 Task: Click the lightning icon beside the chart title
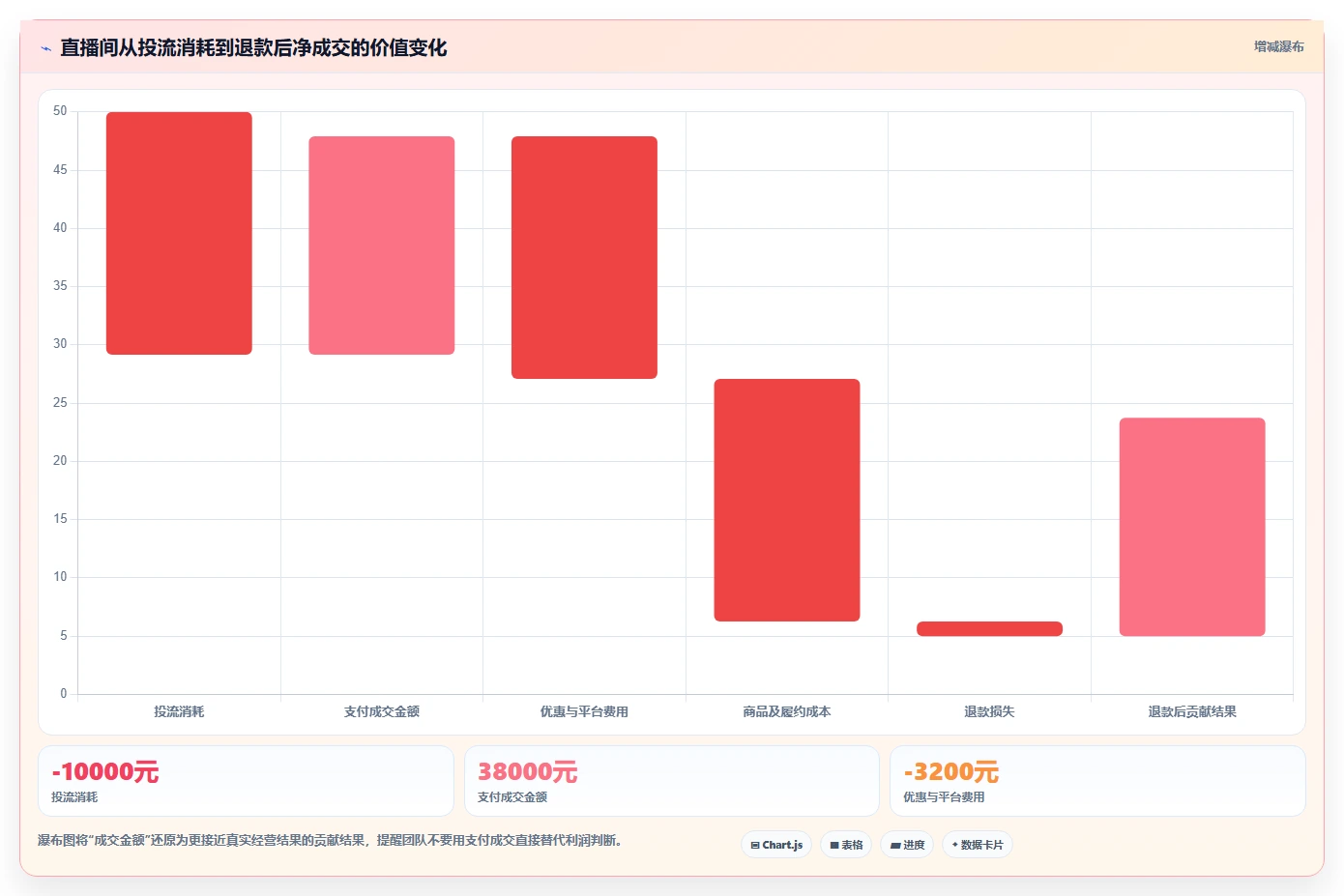coord(45,48)
